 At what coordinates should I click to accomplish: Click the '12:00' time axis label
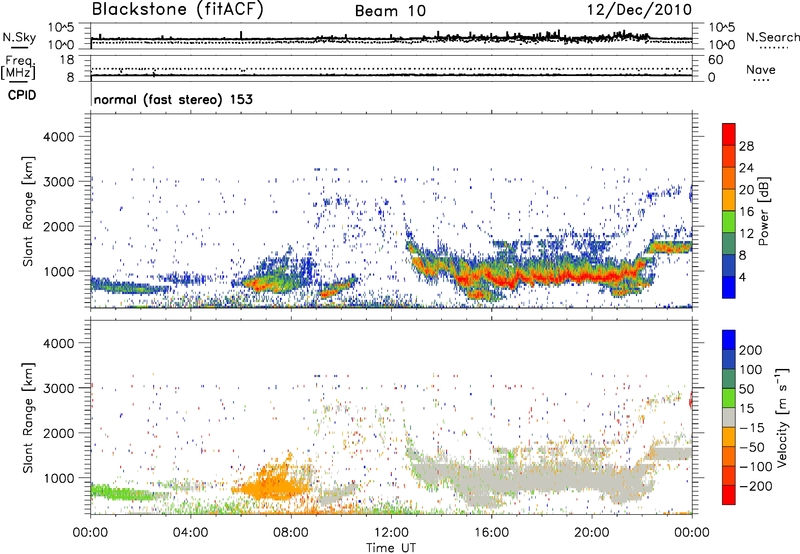391,533
